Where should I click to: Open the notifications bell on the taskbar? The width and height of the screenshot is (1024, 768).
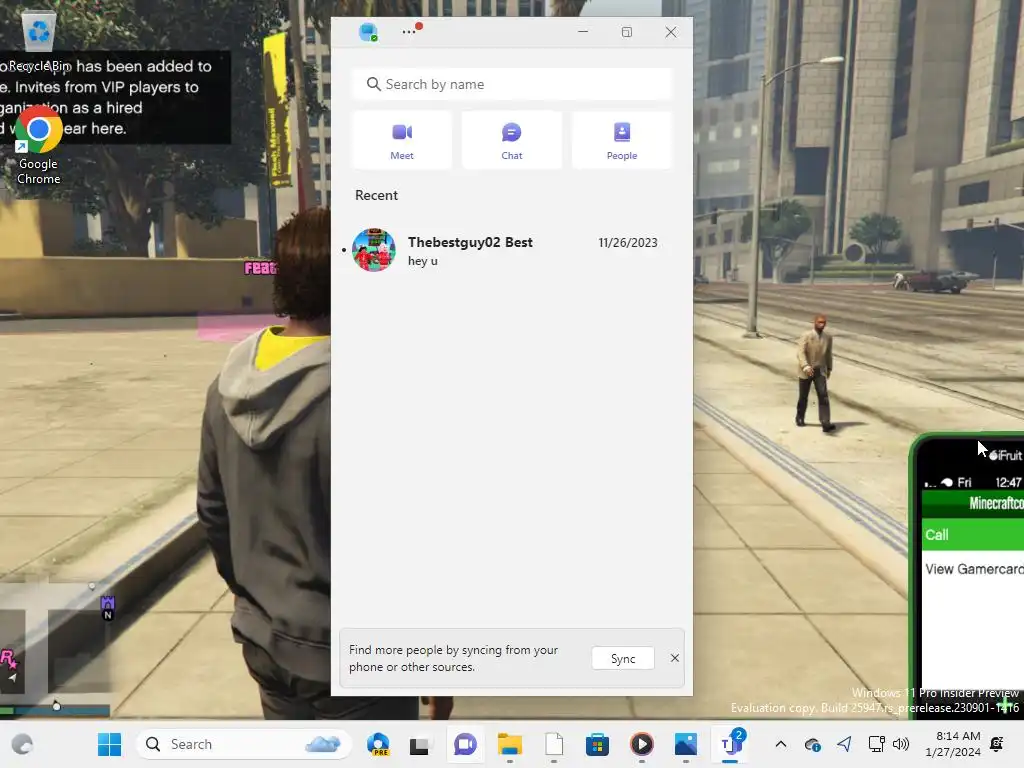point(997,744)
